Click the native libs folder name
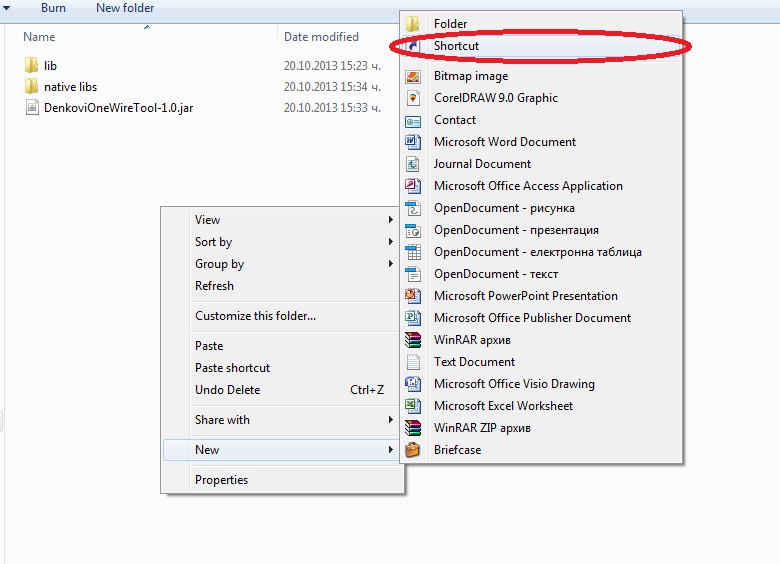Image resolution: width=780 pixels, height=564 pixels. 70,87
